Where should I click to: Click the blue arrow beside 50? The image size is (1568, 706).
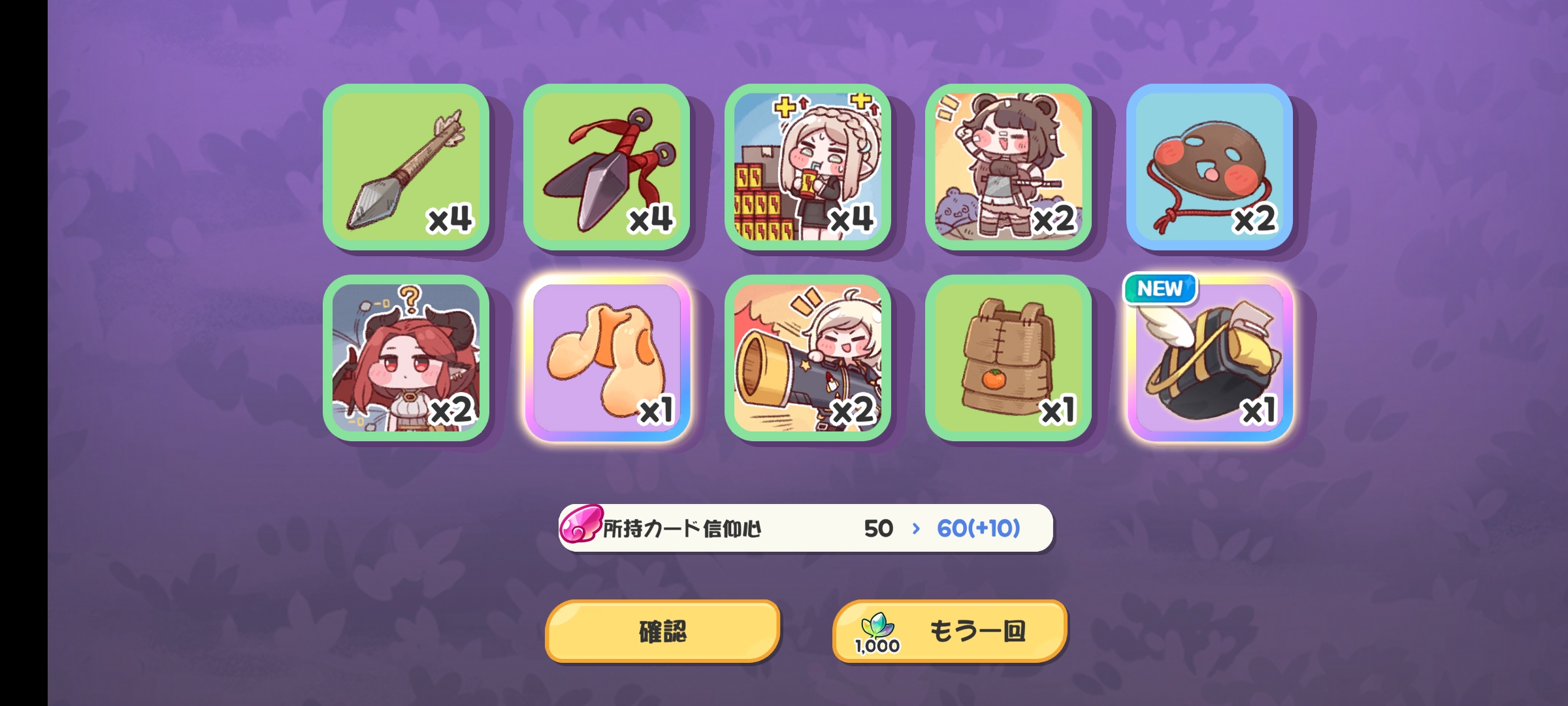pos(916,528)
